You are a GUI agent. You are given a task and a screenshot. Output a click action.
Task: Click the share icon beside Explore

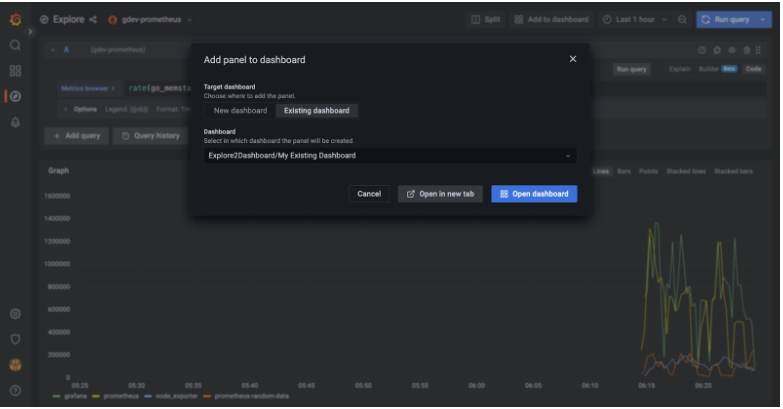(93, 19)
